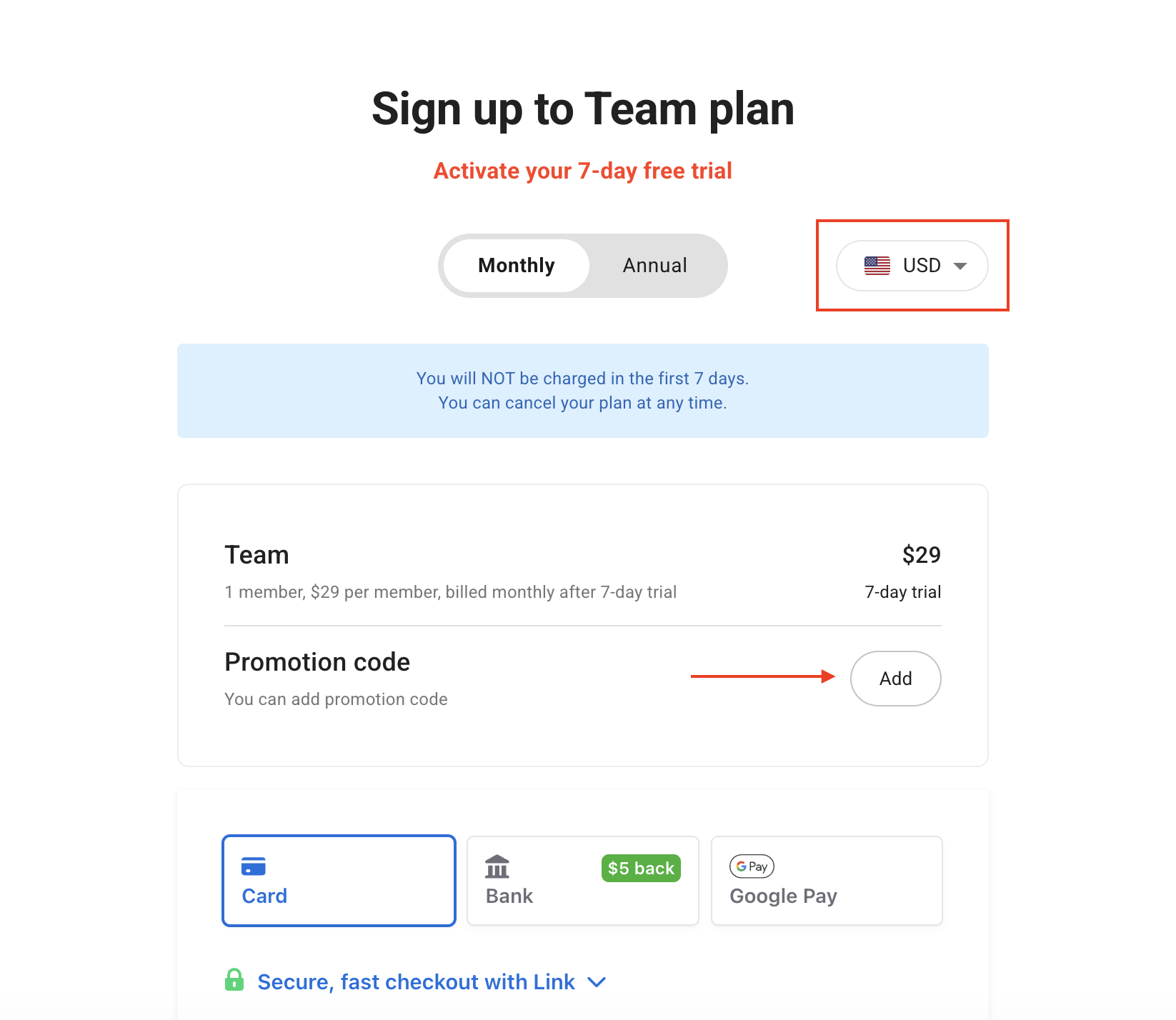The width and height of the screenshot is (1176, 1020).
Task: Click the $29 Team price
Action: click(x=921, y=555)
